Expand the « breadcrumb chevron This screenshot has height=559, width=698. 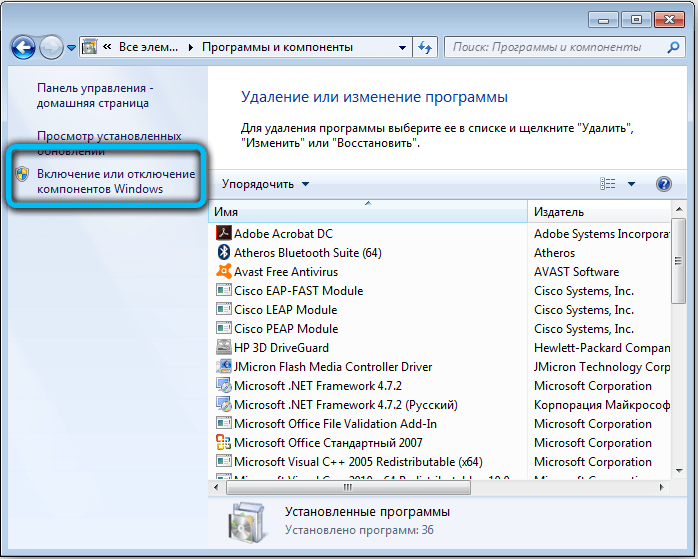[x=107, y=46]
